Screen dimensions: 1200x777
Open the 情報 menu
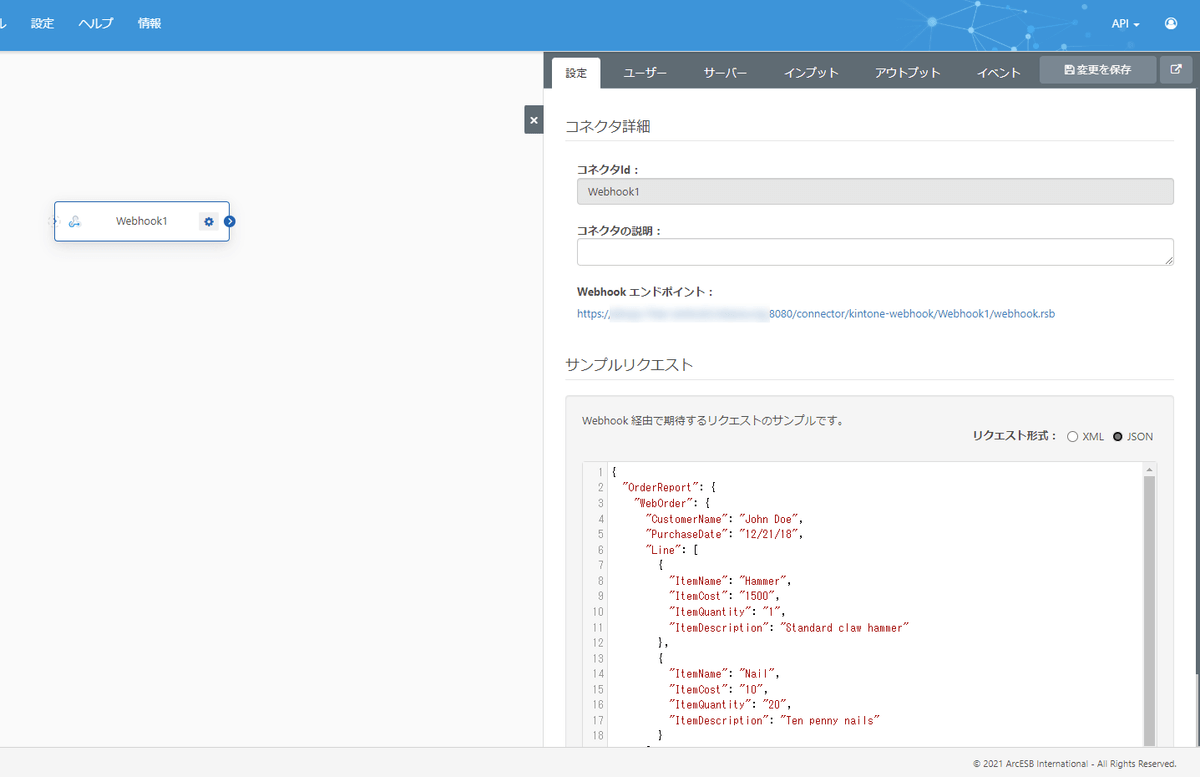(150, 23)
